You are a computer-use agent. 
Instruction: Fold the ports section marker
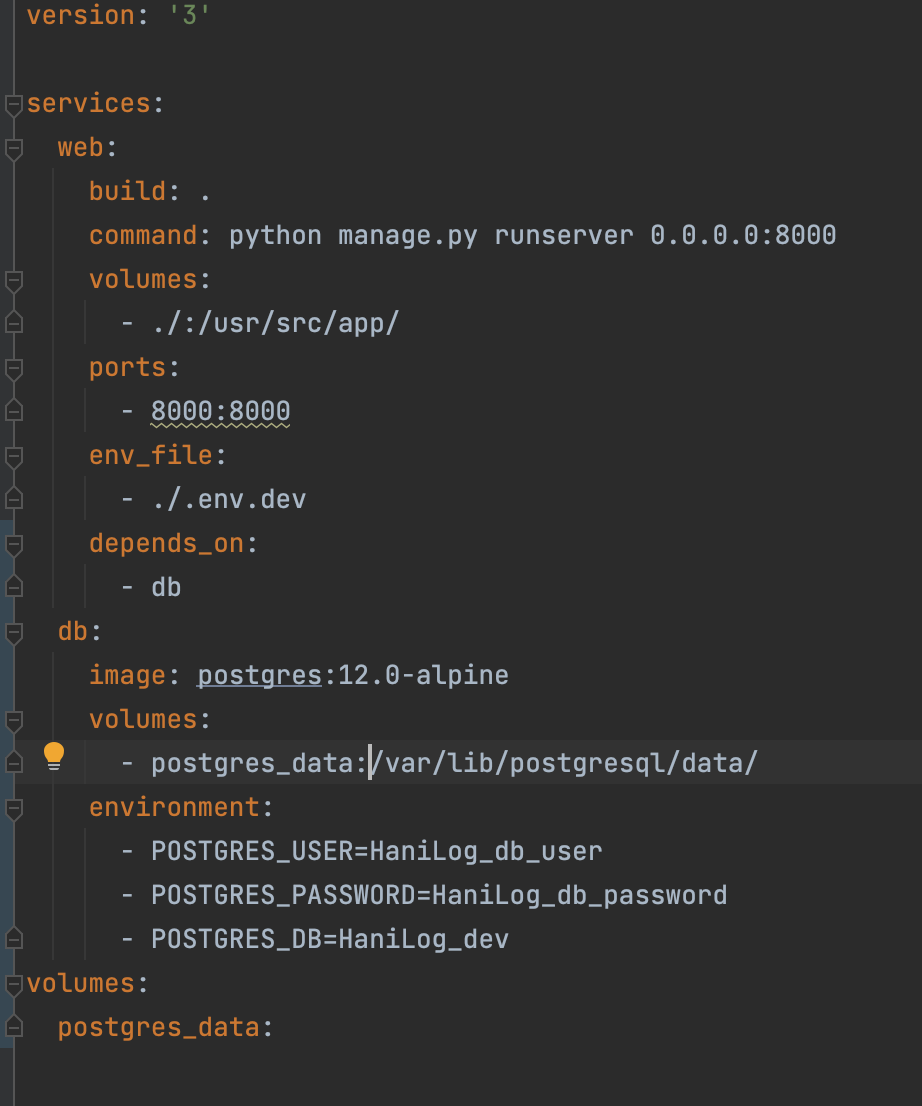click(13, 369)
